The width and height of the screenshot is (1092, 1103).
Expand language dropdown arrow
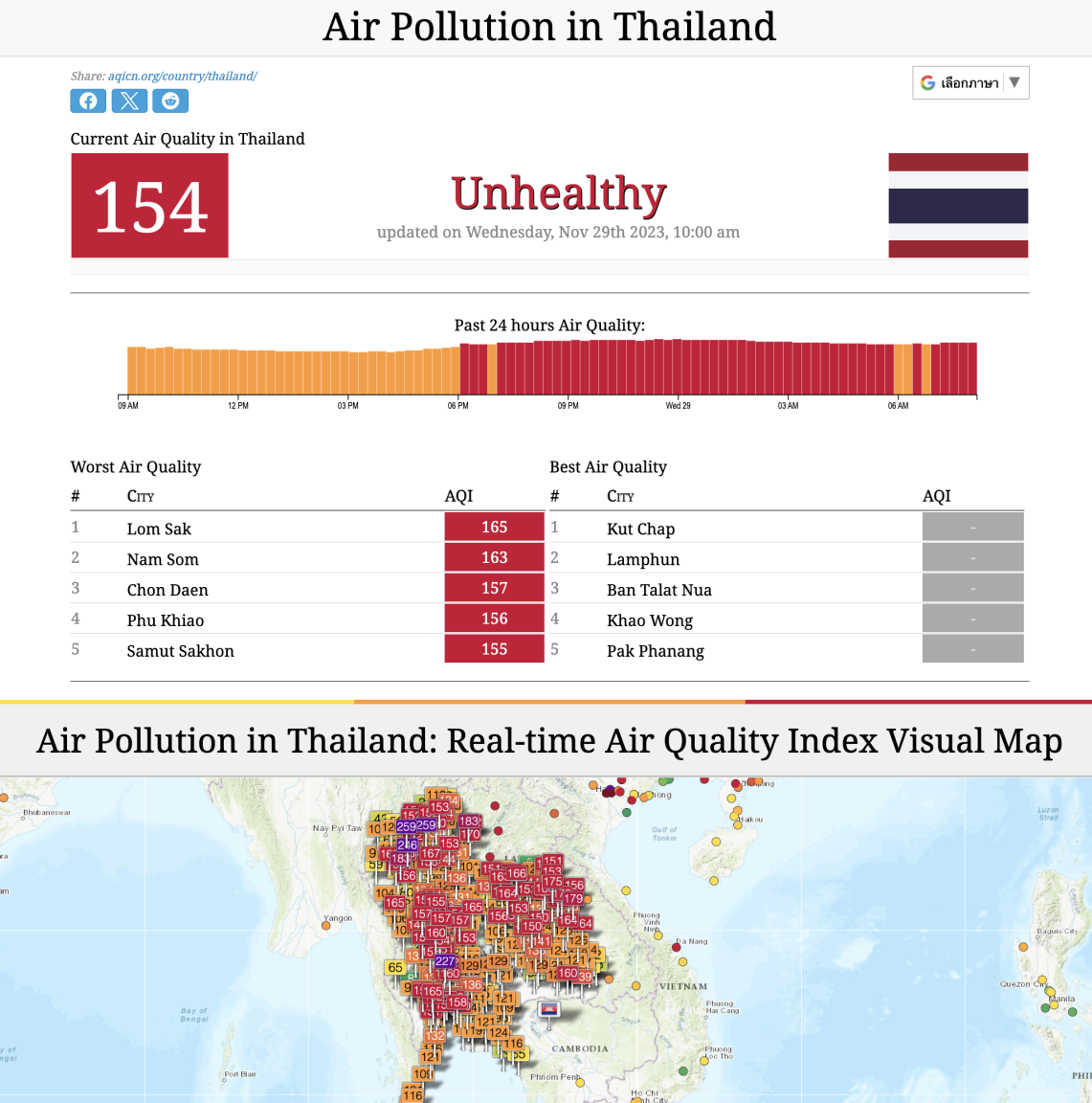[x=1014, y=82]
